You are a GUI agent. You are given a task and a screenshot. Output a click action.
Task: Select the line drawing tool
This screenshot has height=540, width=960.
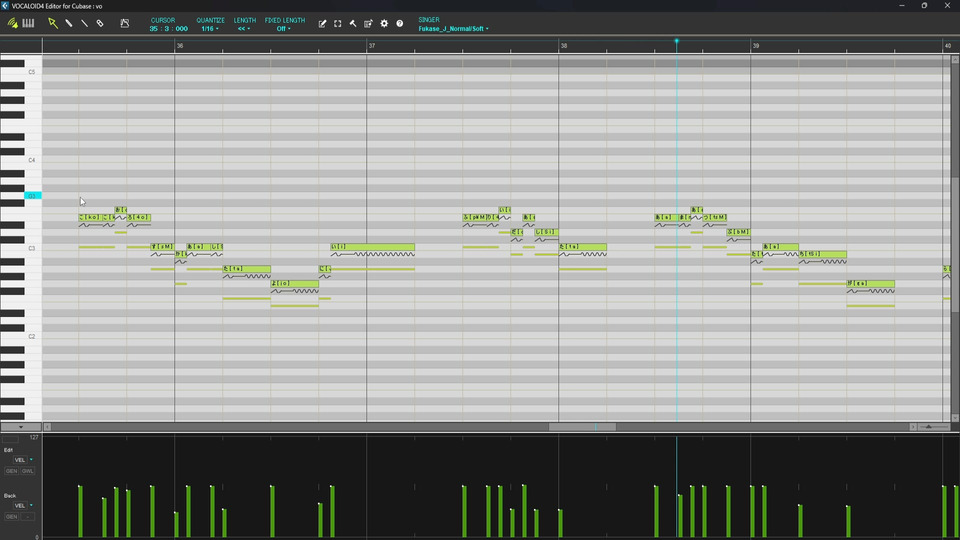[x=84, y=23]
